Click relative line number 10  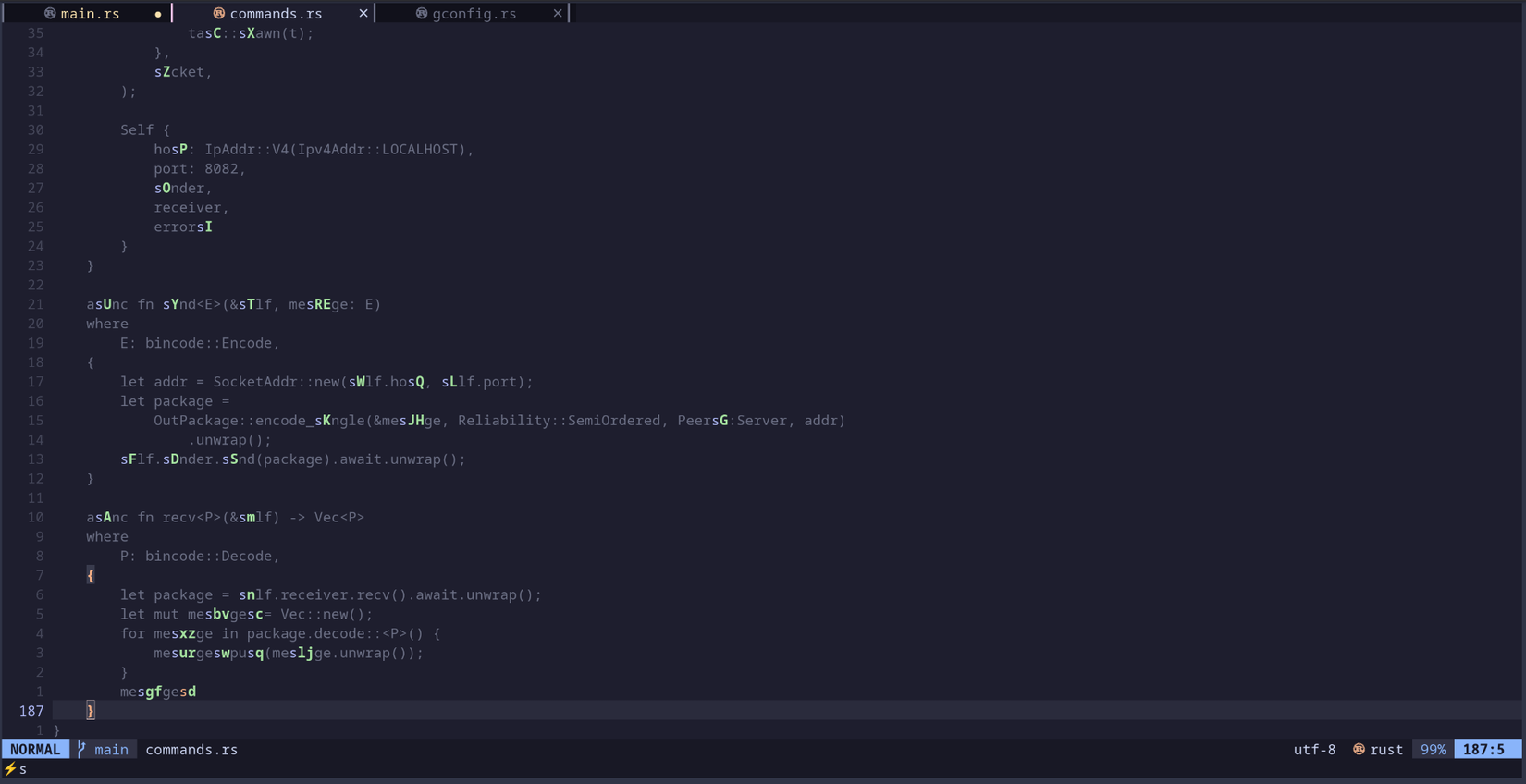pyautogui.click(x=35, y=517)
